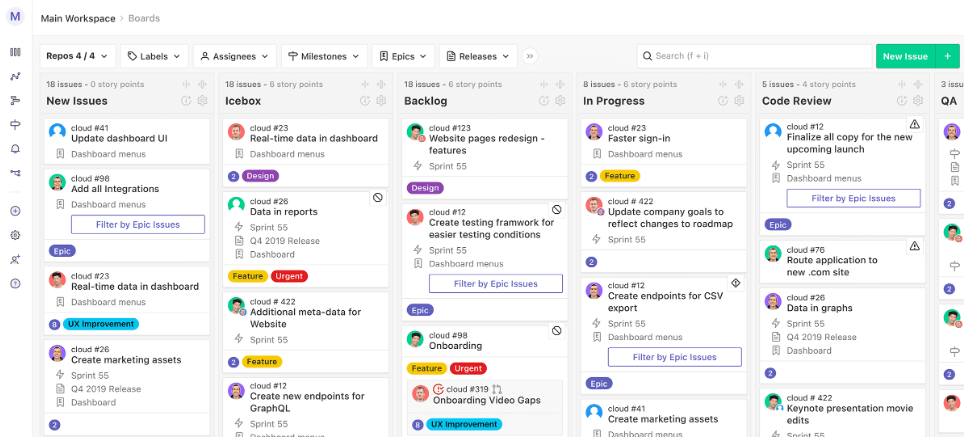Open the Keynote presentation movie edits issue

(850, 414)
